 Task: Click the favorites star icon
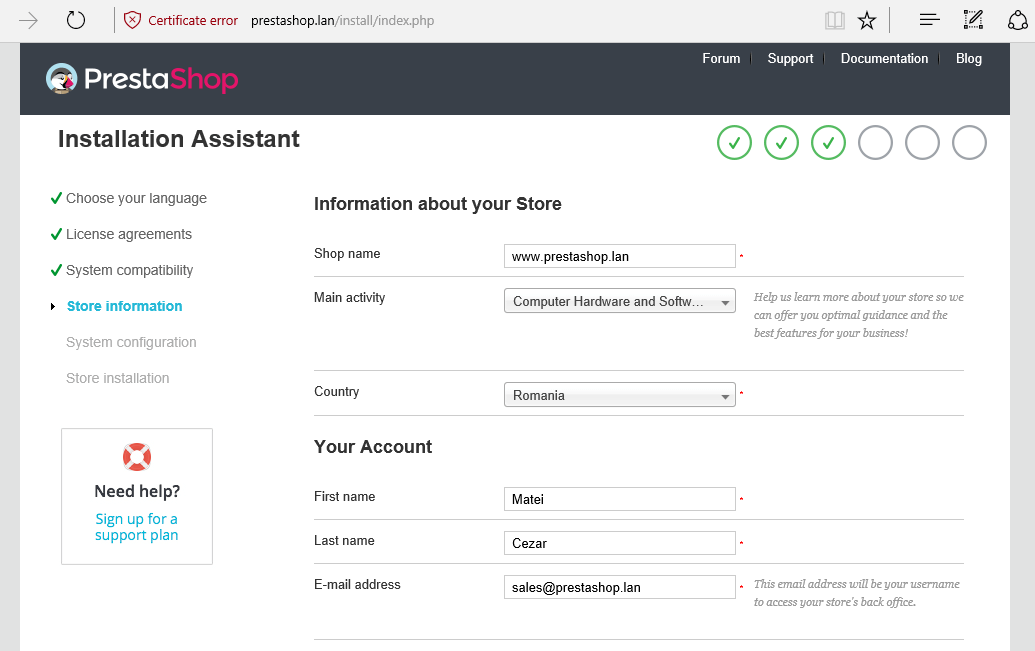(867, 20)
